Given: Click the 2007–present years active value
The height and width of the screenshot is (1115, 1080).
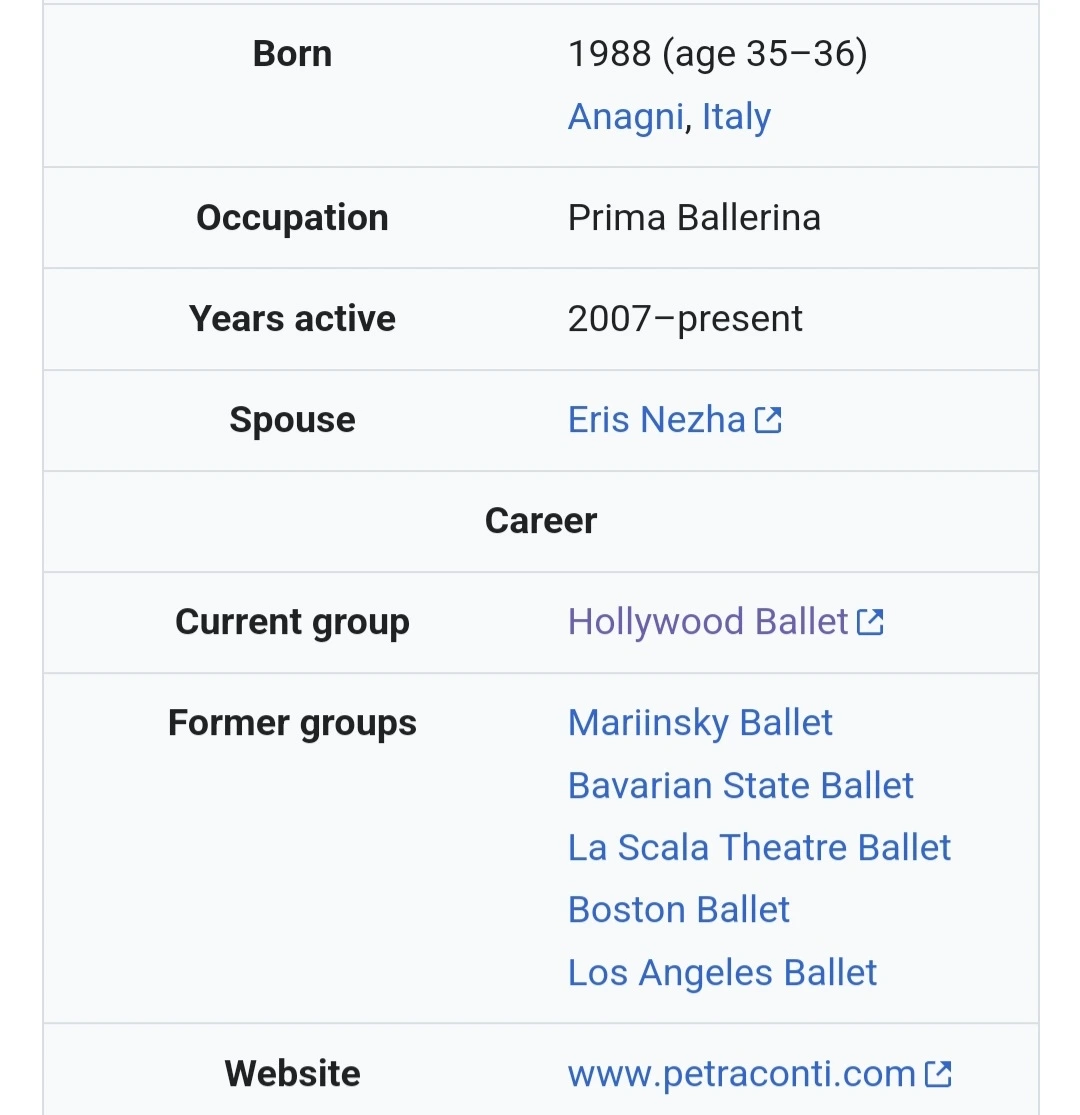Looking at the screenshot, I should [685, 319].
